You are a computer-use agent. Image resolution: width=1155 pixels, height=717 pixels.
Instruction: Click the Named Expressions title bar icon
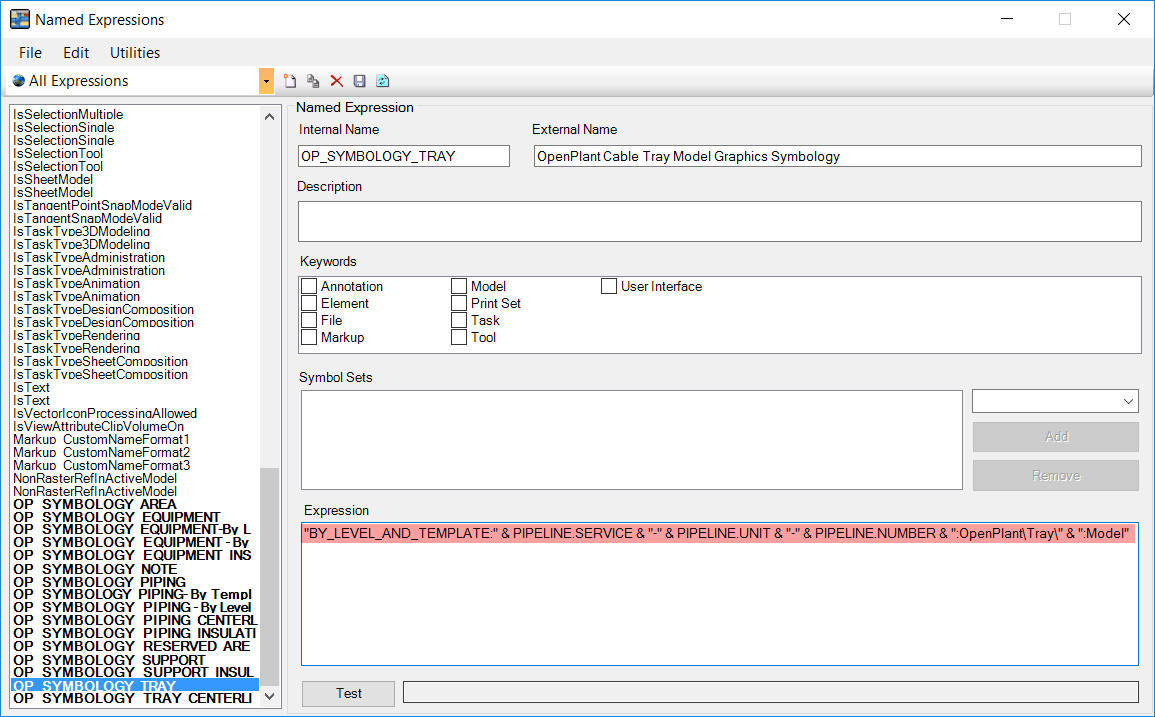20,19
